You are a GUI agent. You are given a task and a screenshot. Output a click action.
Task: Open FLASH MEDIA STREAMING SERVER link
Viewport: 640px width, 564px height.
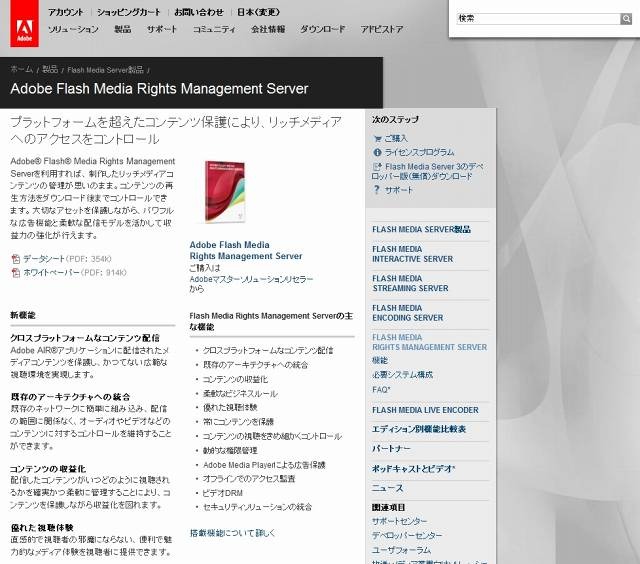coord(410,283)
